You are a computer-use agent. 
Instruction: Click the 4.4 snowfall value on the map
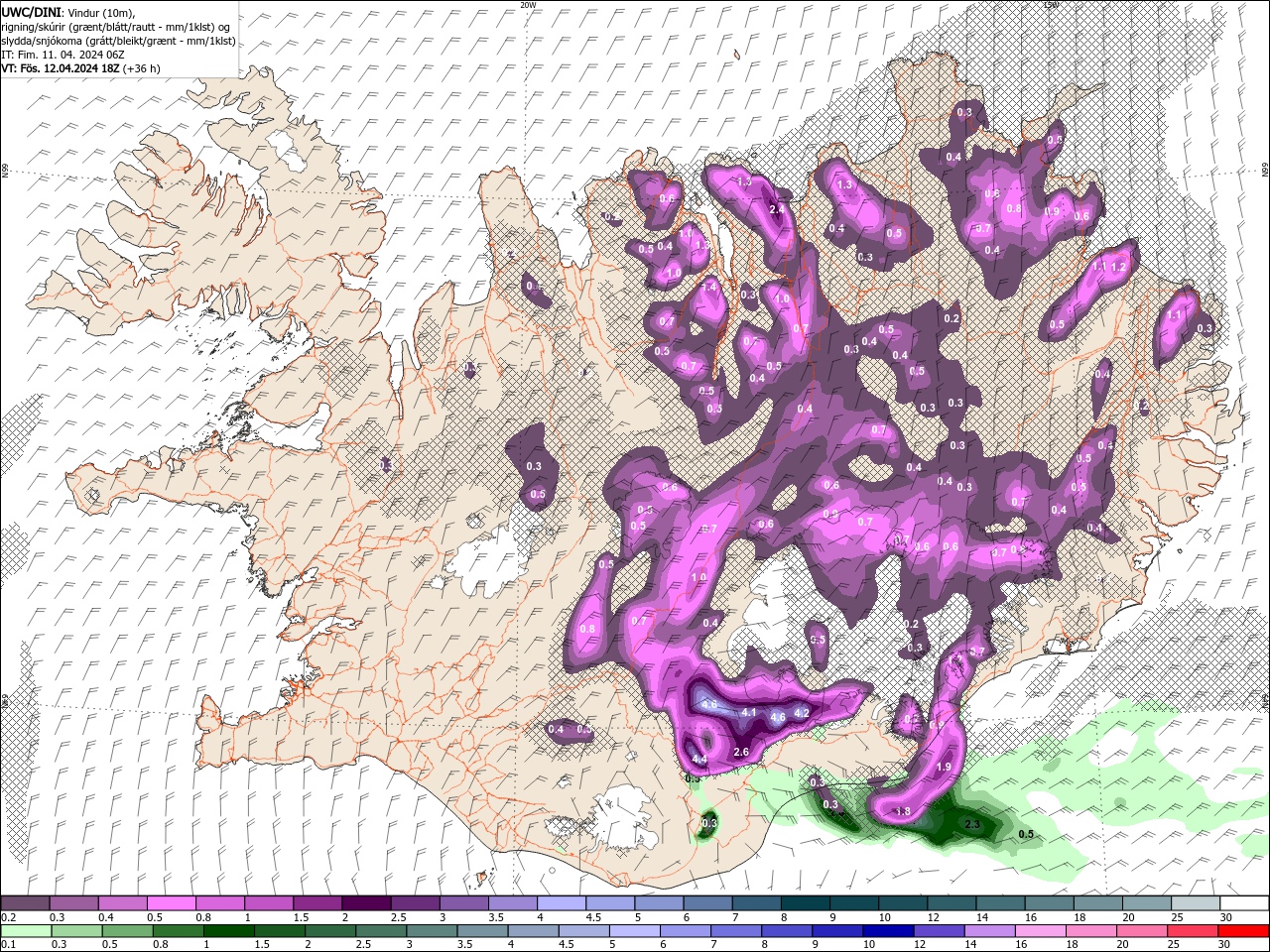point(698,760)
